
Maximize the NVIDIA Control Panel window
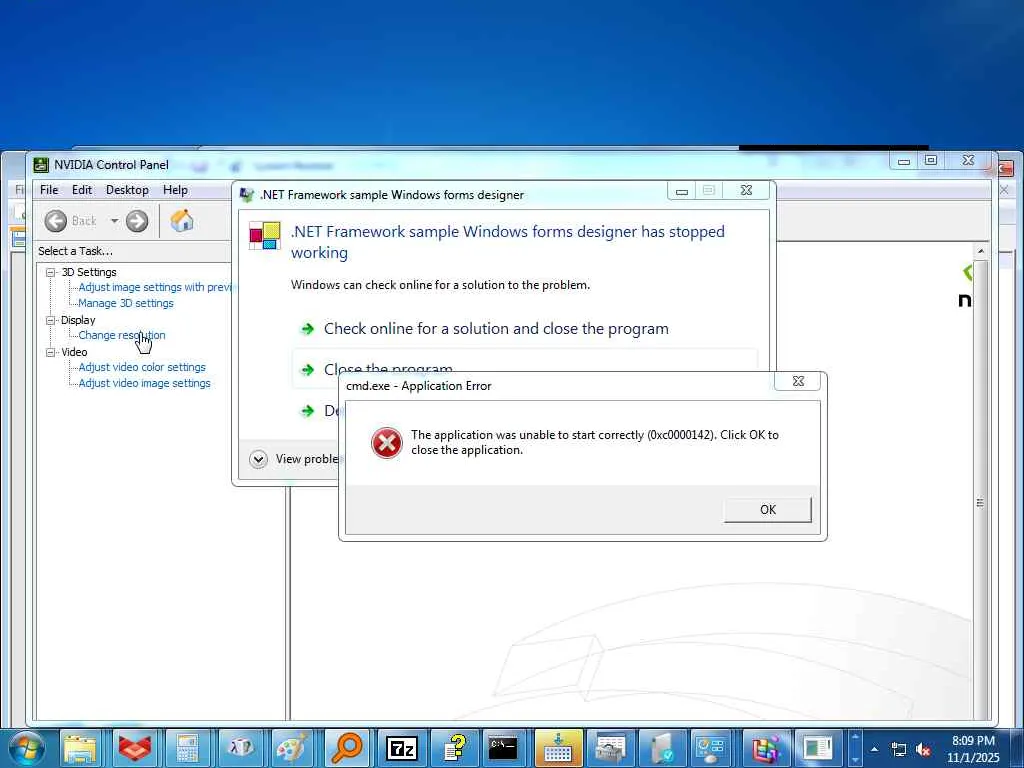pyautogui.click(x=932, y=161)
